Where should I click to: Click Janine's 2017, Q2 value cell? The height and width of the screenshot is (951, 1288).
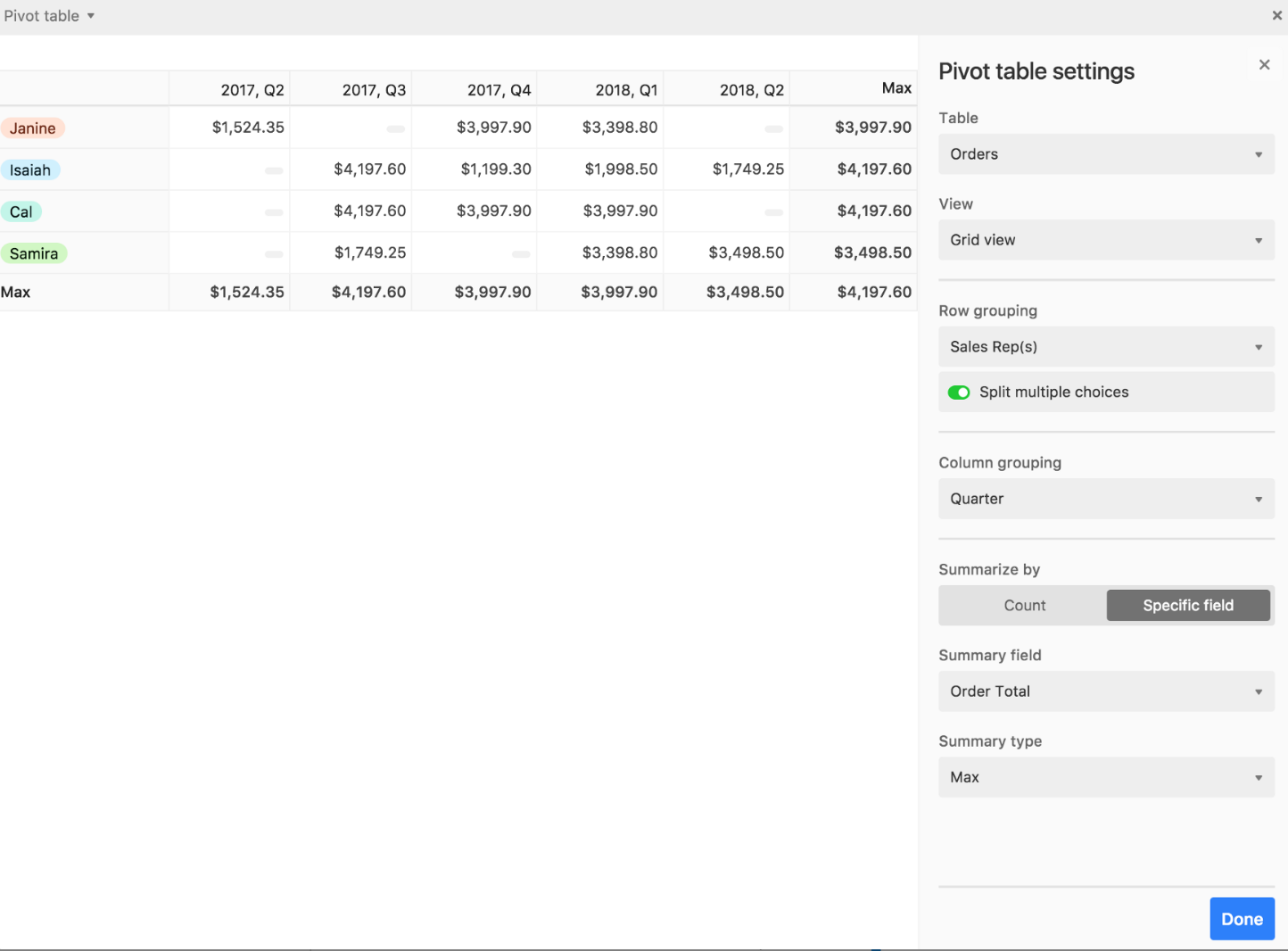[x=247, y=128]
